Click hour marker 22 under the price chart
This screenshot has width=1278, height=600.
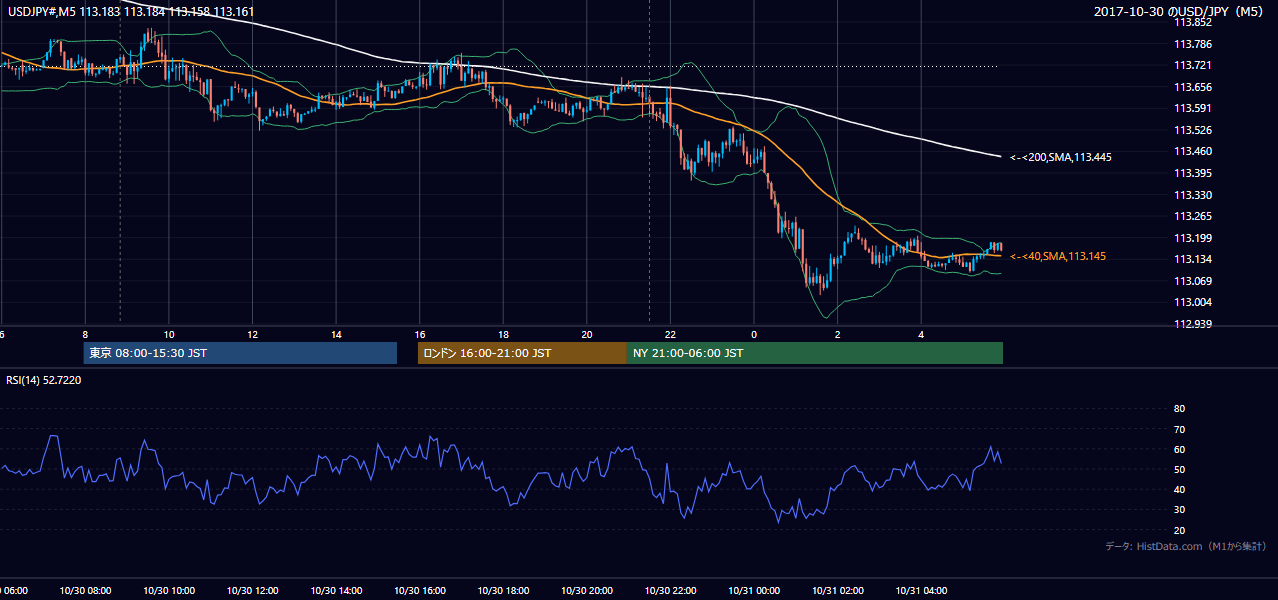pos(671,334)
